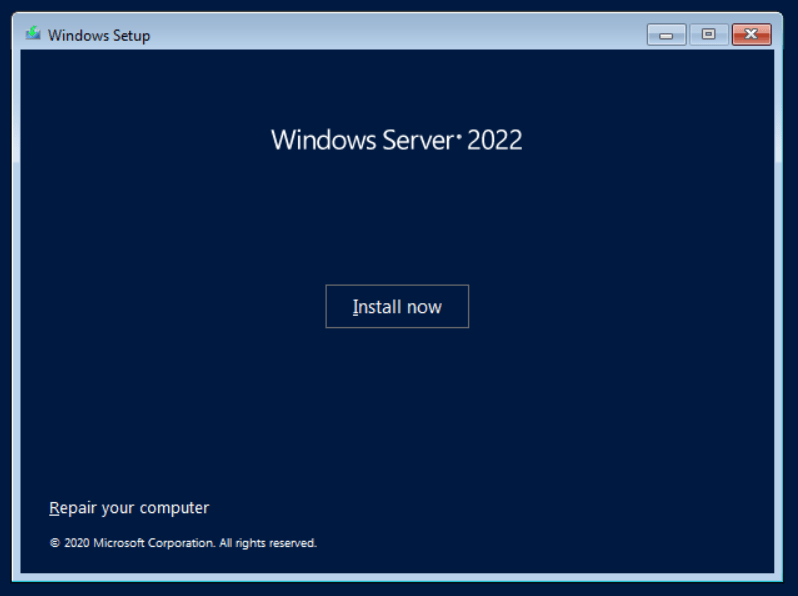This screenshot has height=596, width=798.
Task: Click the 2022 year in the heading
Action: (x=495, y=140)
